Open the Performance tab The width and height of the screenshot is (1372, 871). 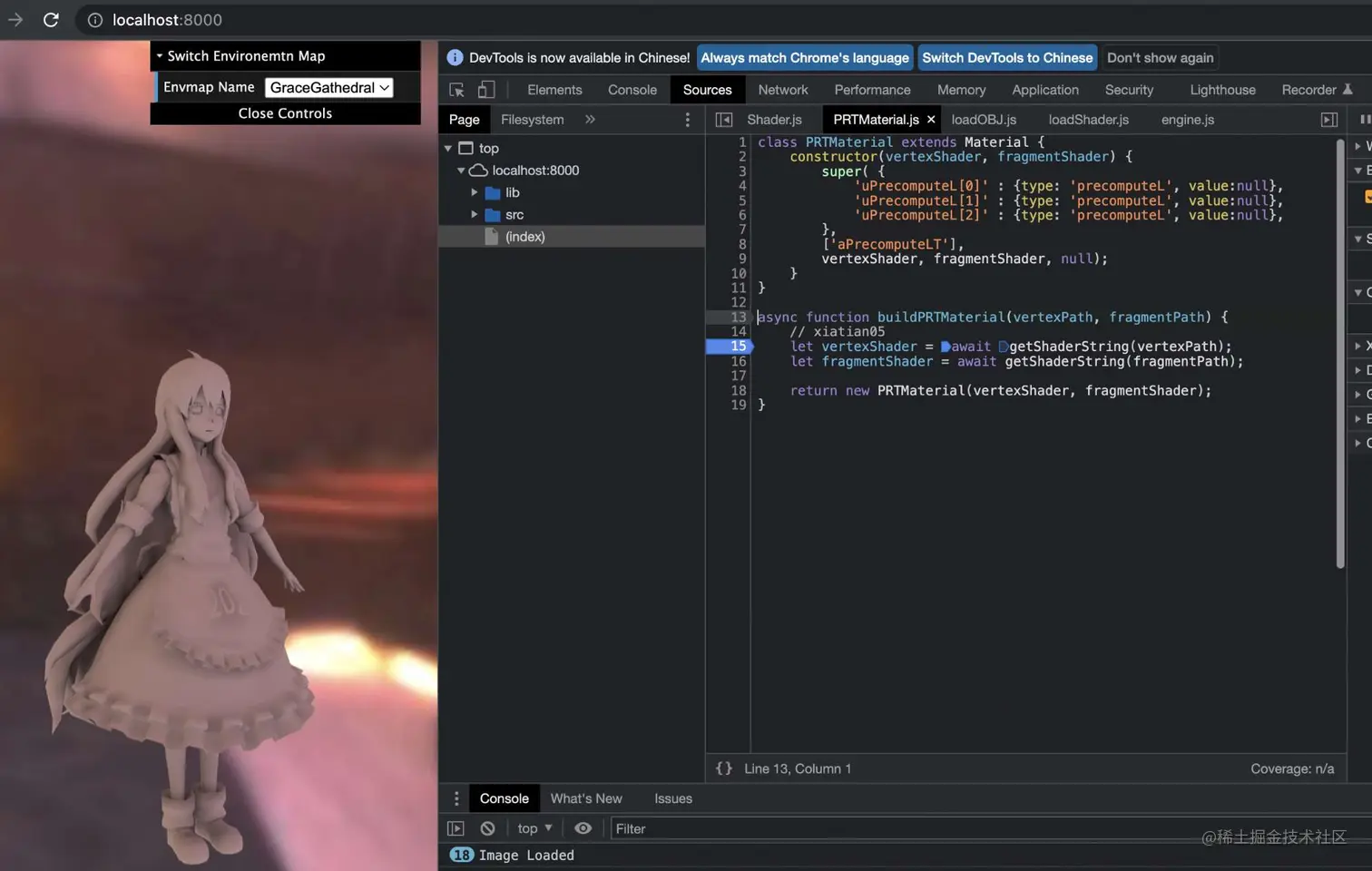872,90
